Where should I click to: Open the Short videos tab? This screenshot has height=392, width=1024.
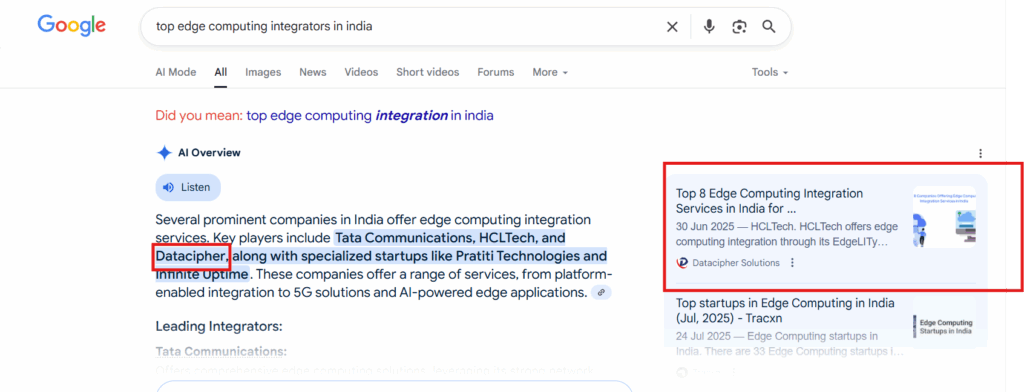click(x=428, y=72)
